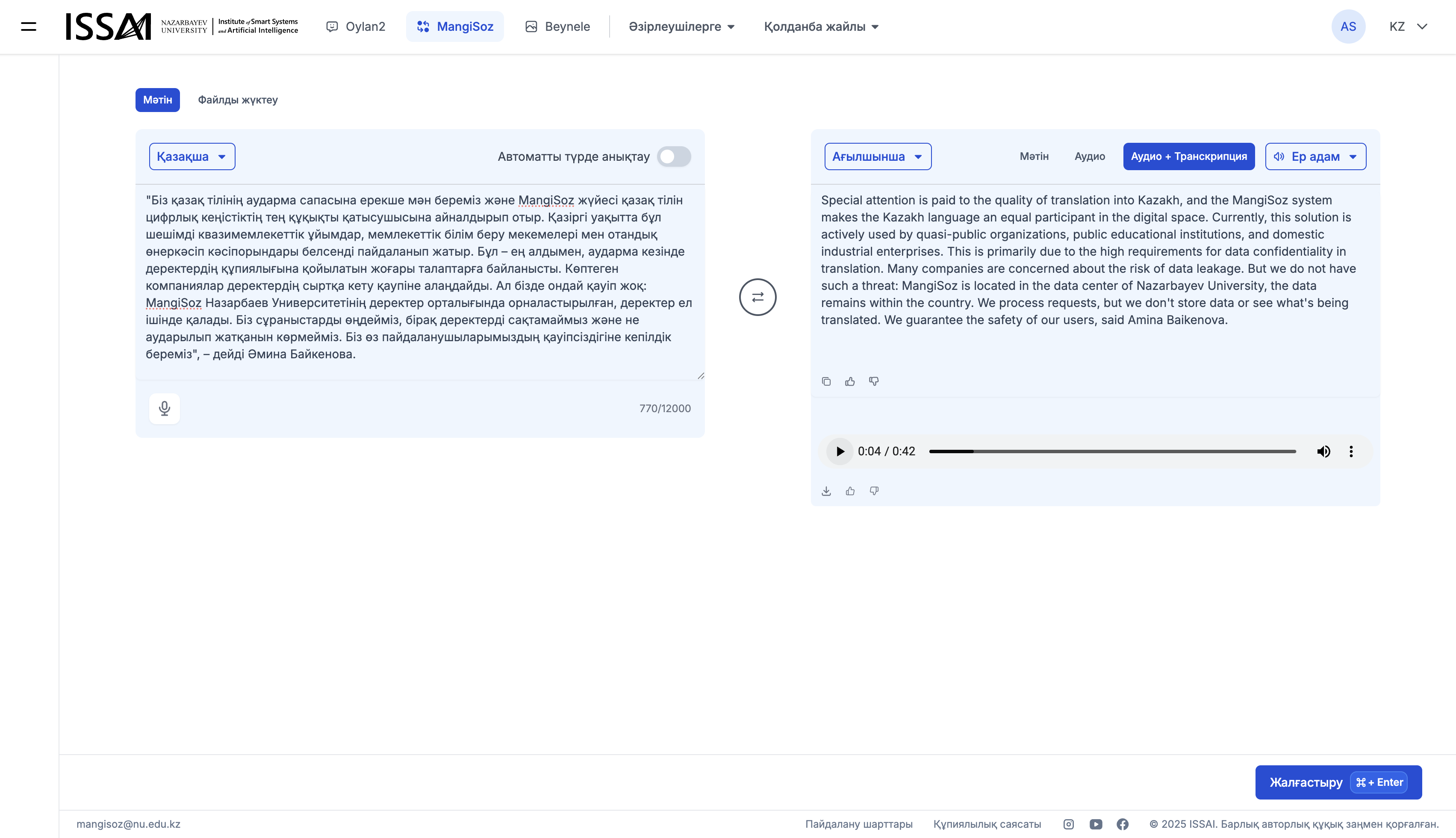Open the hamburger sidebar menu
Viewport: 1456px width, 838px height.
[28, 27]
